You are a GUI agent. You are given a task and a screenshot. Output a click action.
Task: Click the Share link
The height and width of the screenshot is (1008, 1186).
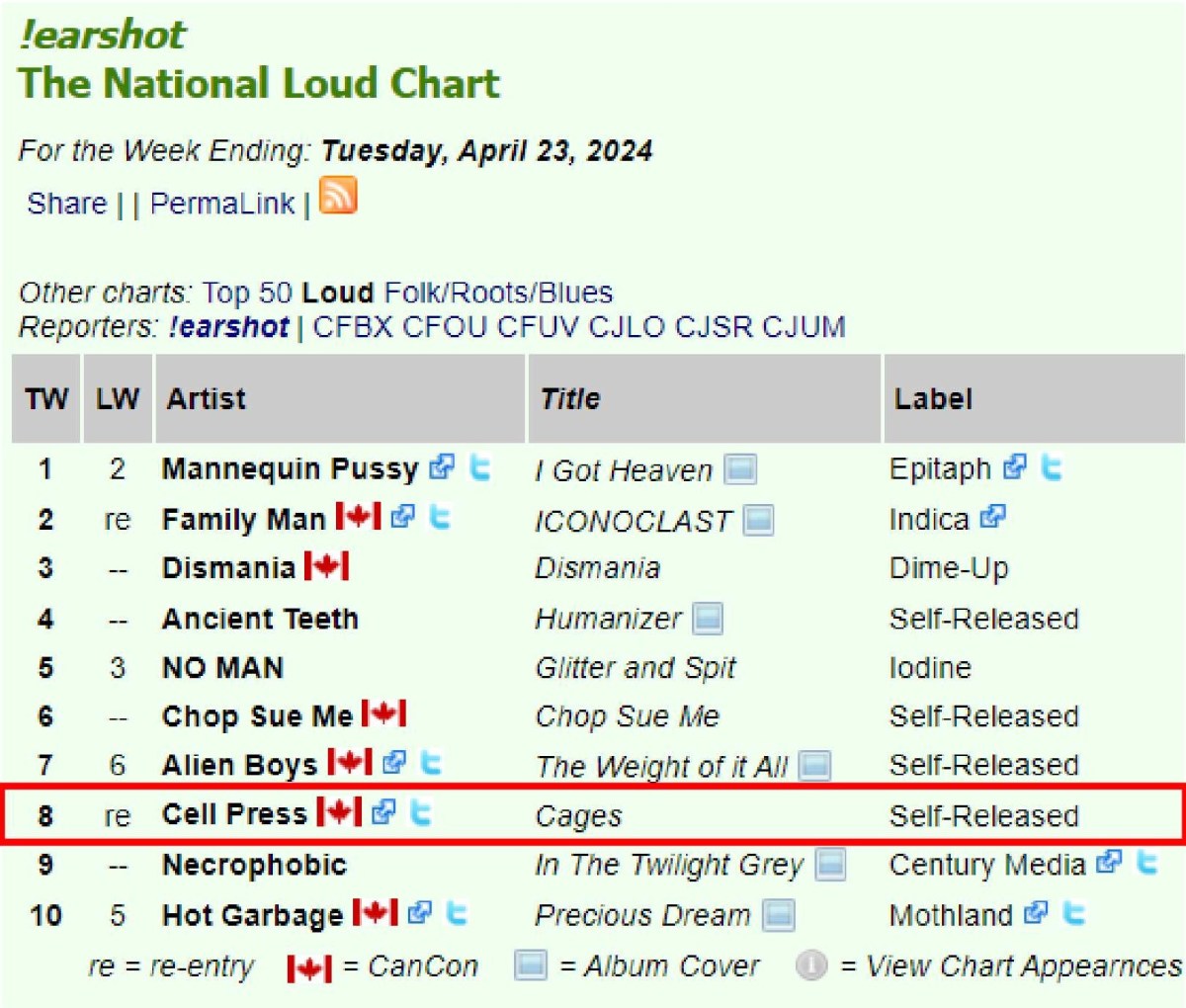[65, 203]
